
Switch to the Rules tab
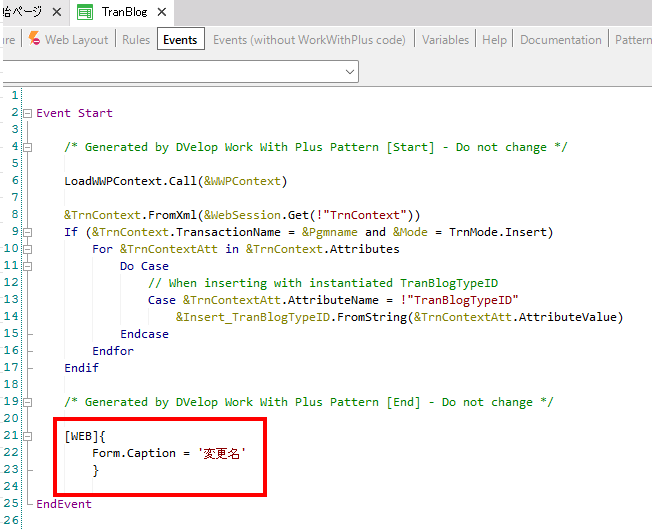136,40
